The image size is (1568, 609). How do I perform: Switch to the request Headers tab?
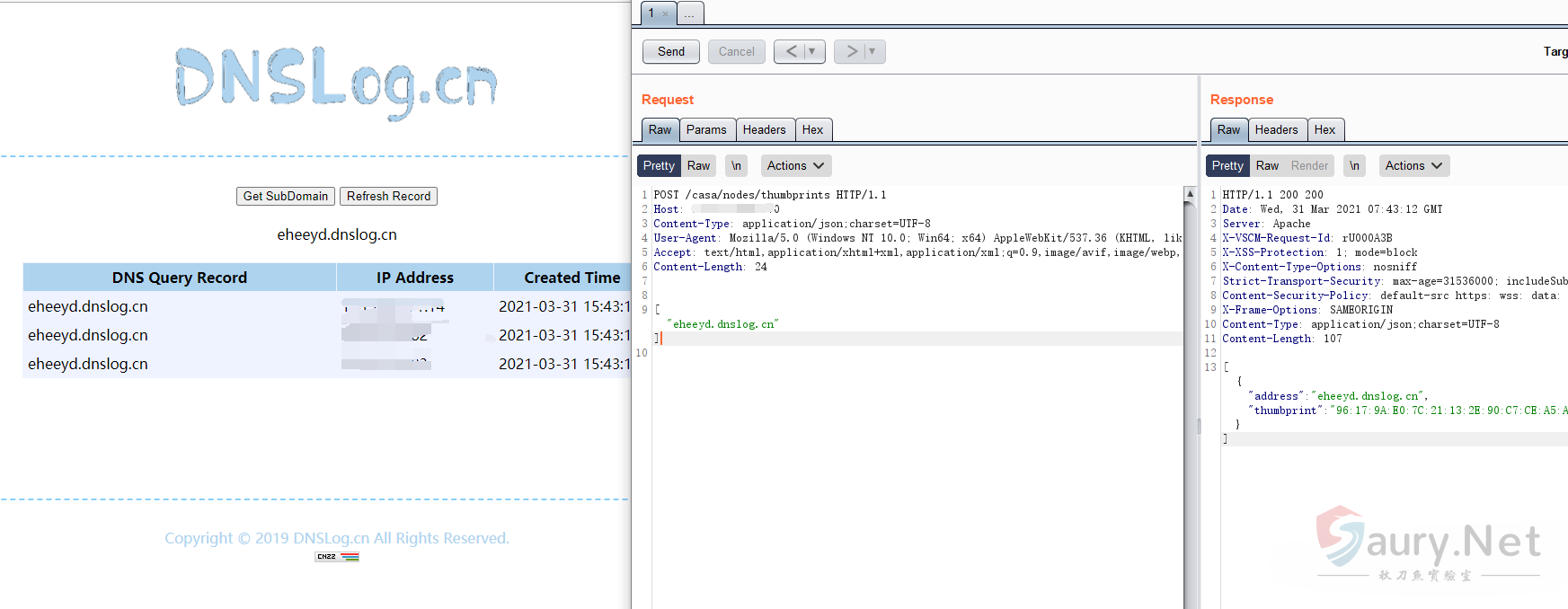[764, 130]
